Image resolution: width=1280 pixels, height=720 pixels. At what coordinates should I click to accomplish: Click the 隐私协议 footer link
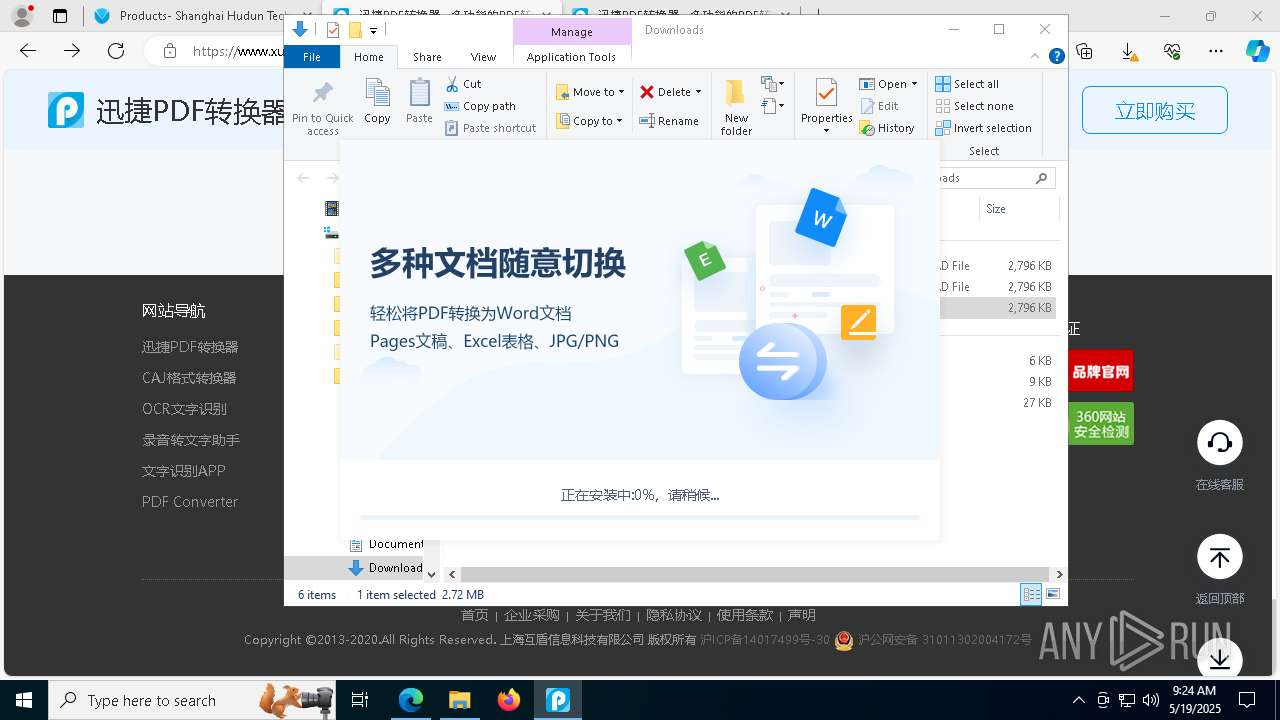click(x=674, y=615)
